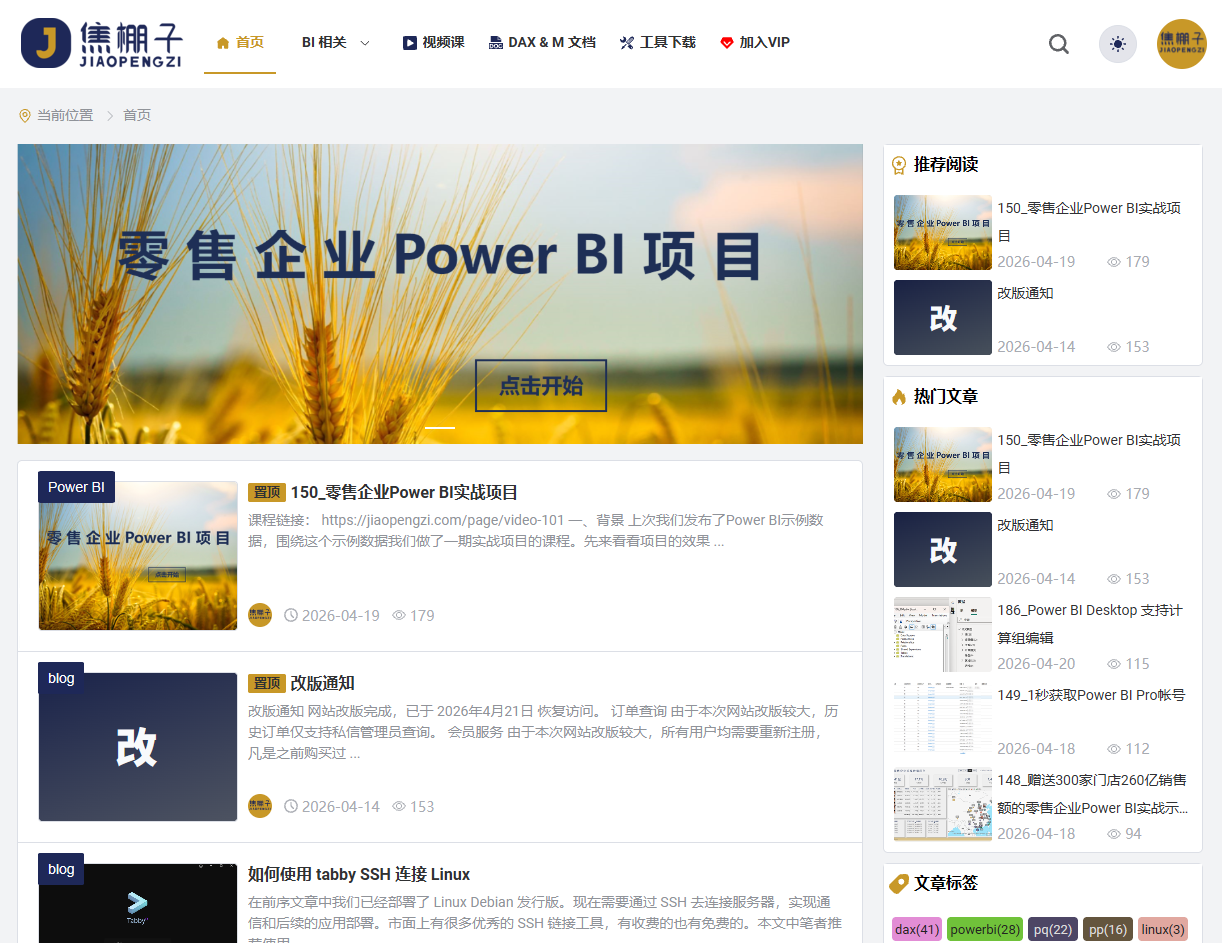This screenshot has width=1222, height=943.
Task: Click the clock icon beside 2026-04-19 in list
Action: [291, 615]
